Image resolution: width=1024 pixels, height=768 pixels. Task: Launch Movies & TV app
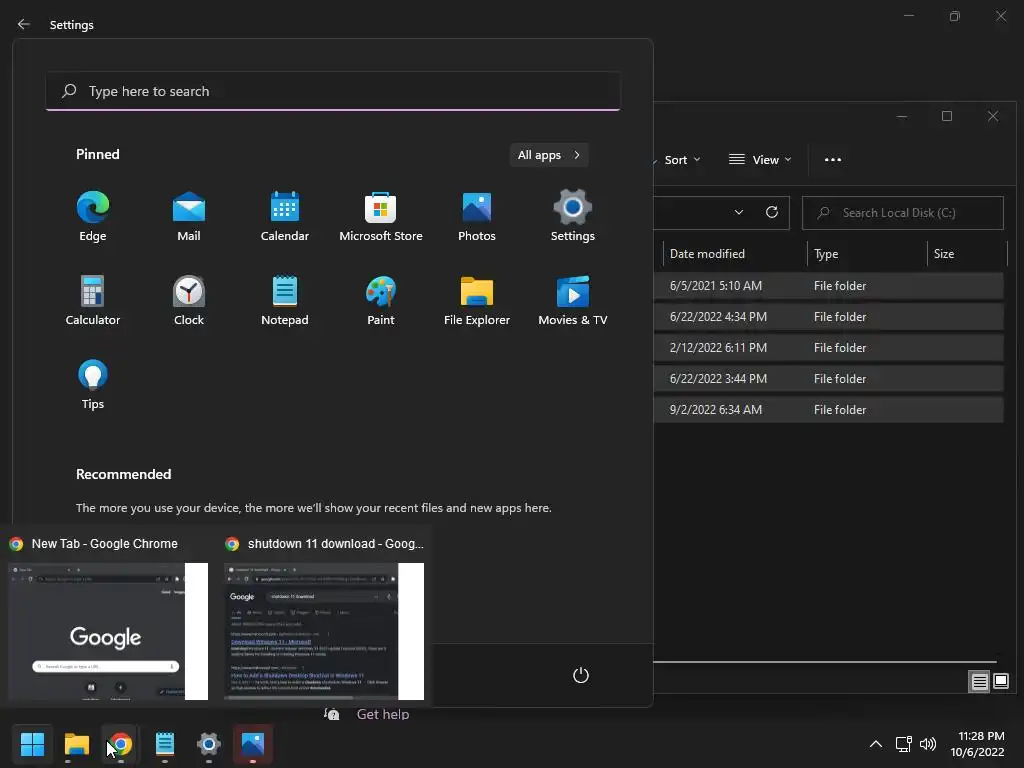pyautogui.click(x=573, y=300)
